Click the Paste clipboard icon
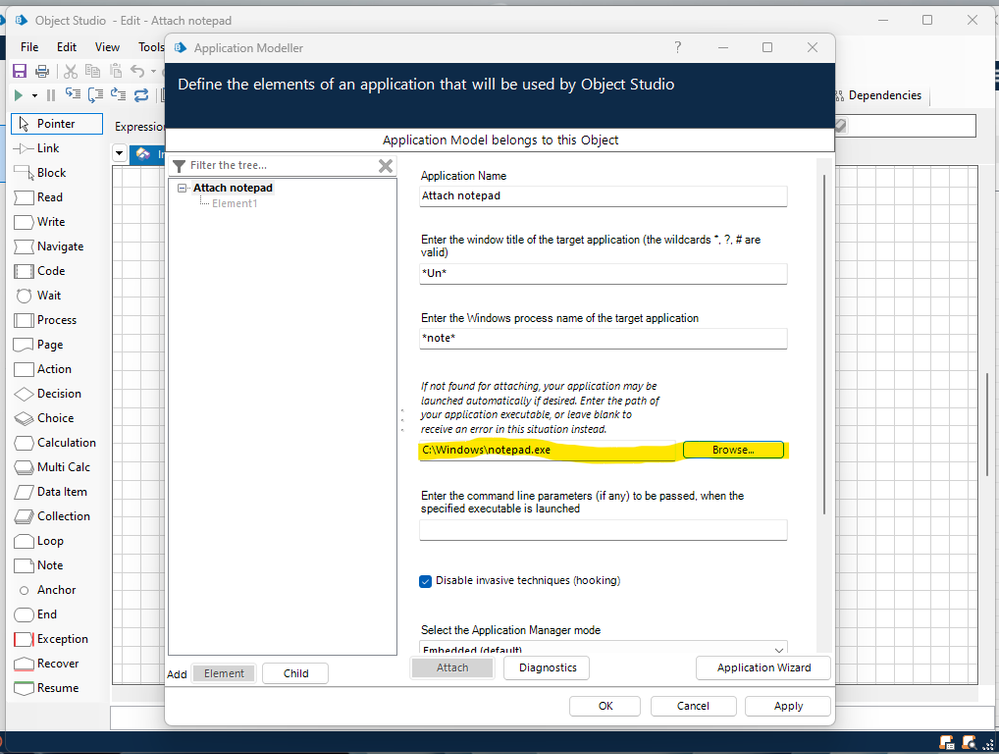 click(115, 71)
